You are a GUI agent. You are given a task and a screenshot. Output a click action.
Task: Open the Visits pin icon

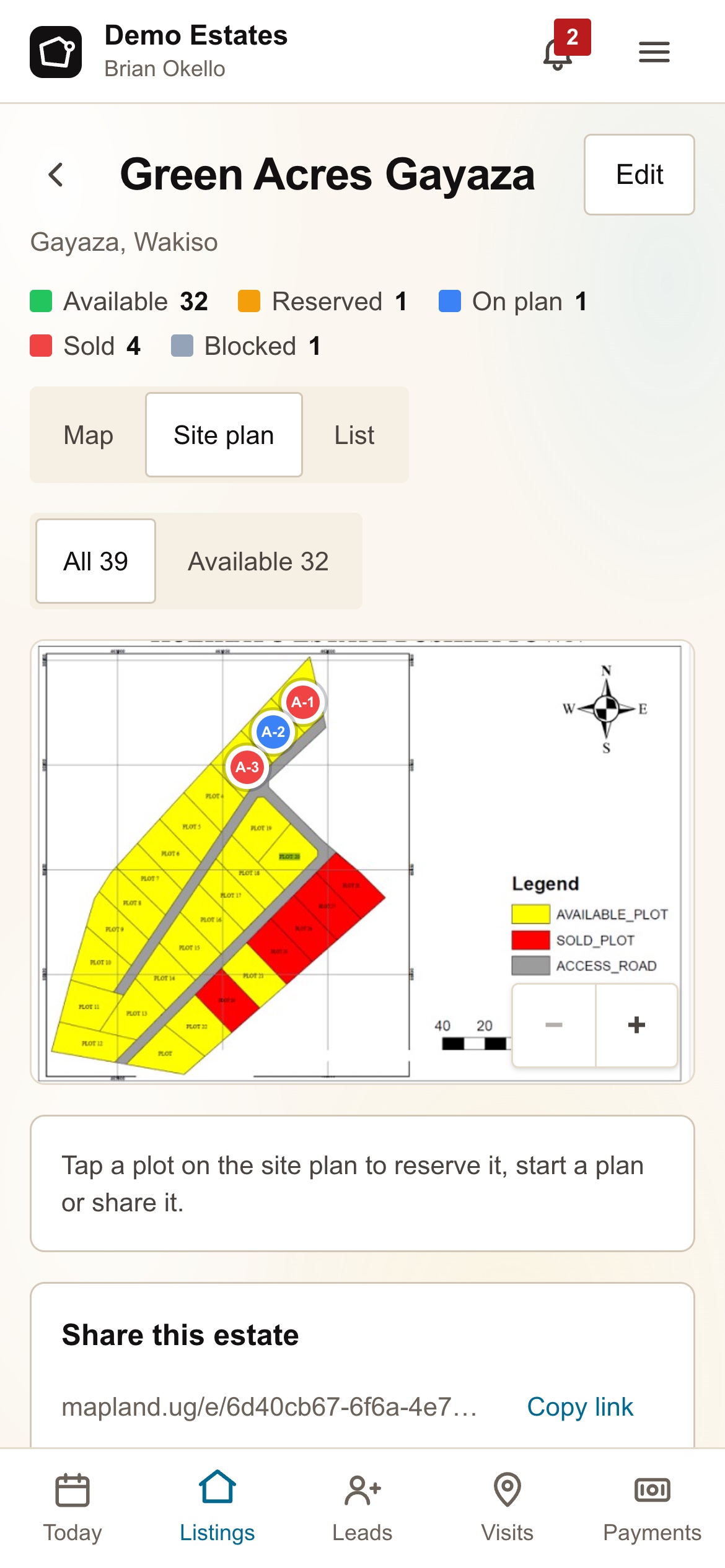pyautogui.click(x=507, y=1489)
